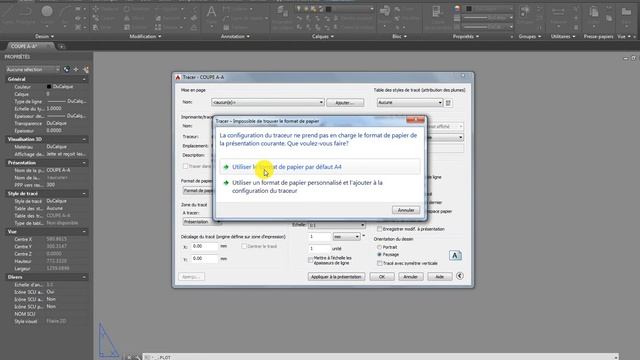
Task: Click Annuler in the paper format alert
Action: pos(406,210)
